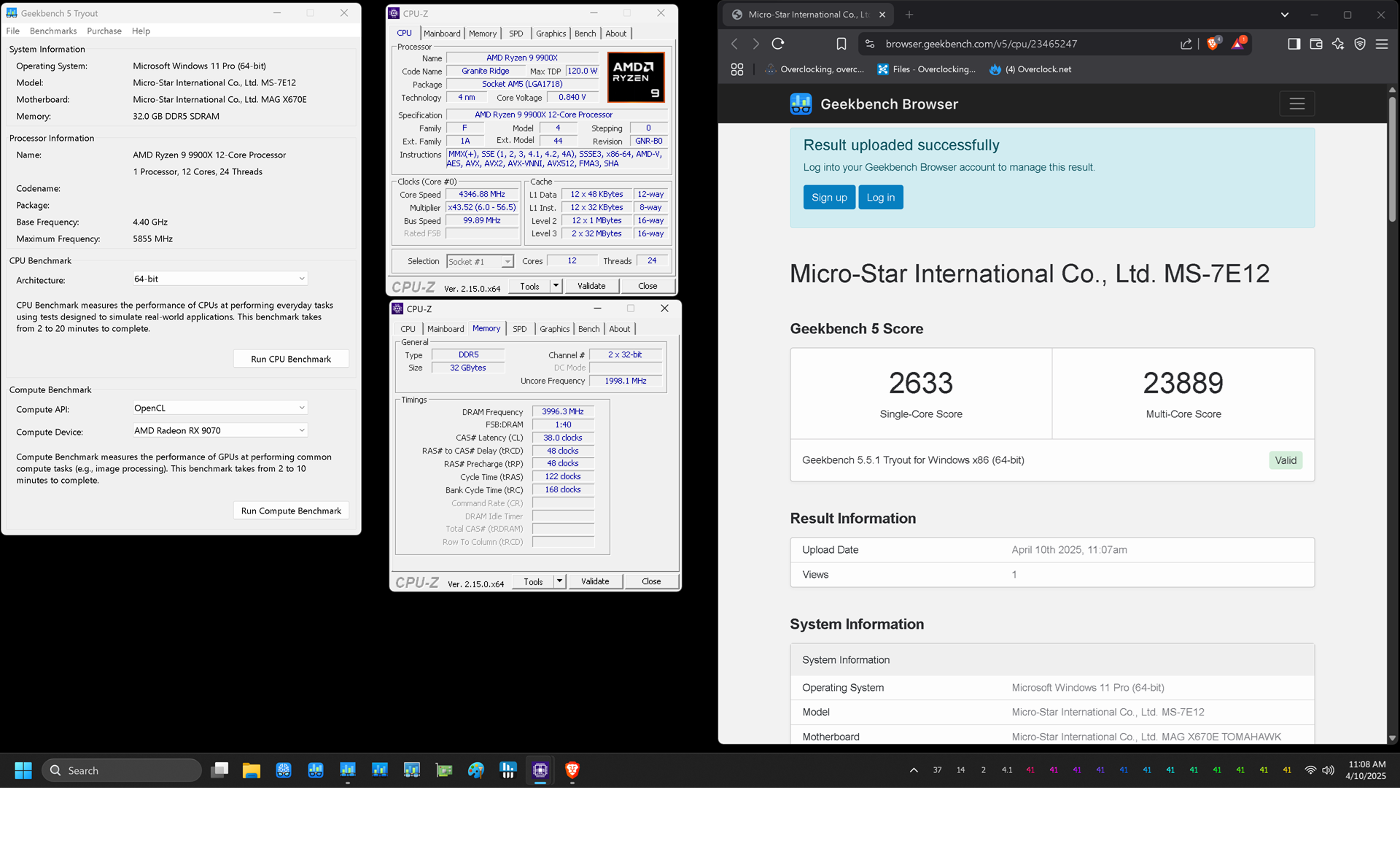Open Brave VPN shield icon
The height and width of the screenshot is (849, 1400).
coord(1360,44)
